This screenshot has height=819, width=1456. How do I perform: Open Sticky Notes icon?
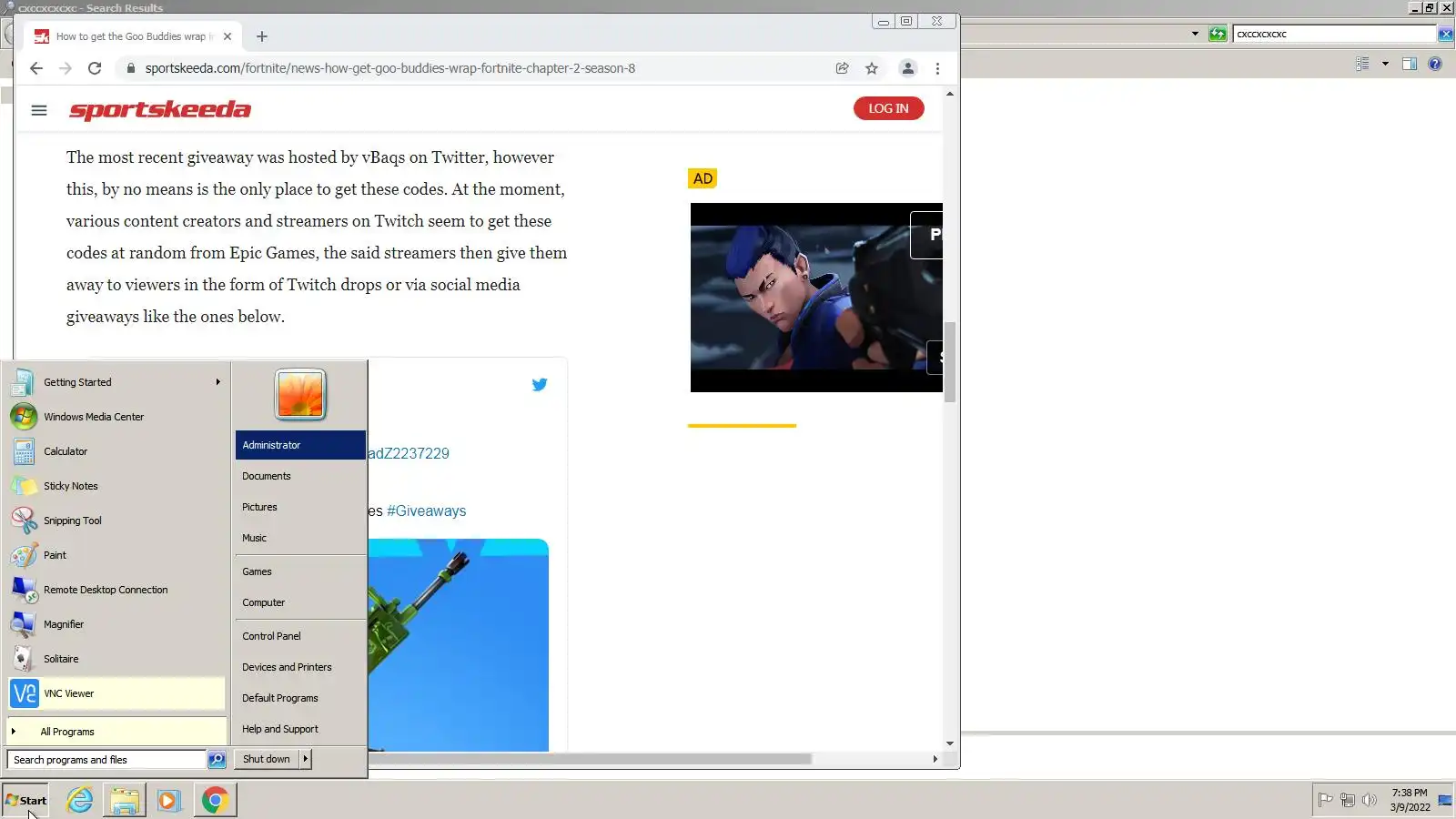pyautogui.click(x=24, y=486)
